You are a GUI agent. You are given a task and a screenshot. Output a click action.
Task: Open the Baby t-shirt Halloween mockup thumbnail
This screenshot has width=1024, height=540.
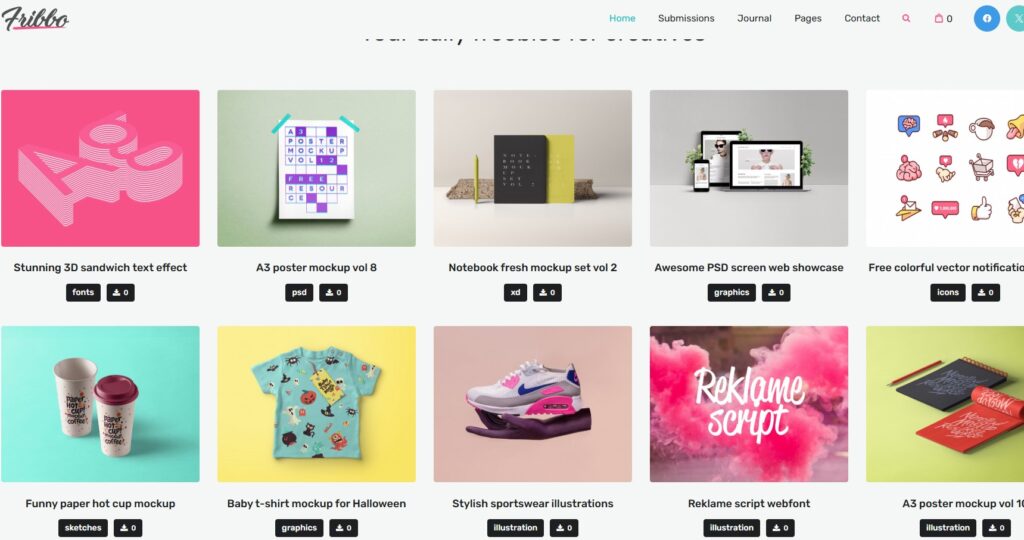tap(317, 404)
